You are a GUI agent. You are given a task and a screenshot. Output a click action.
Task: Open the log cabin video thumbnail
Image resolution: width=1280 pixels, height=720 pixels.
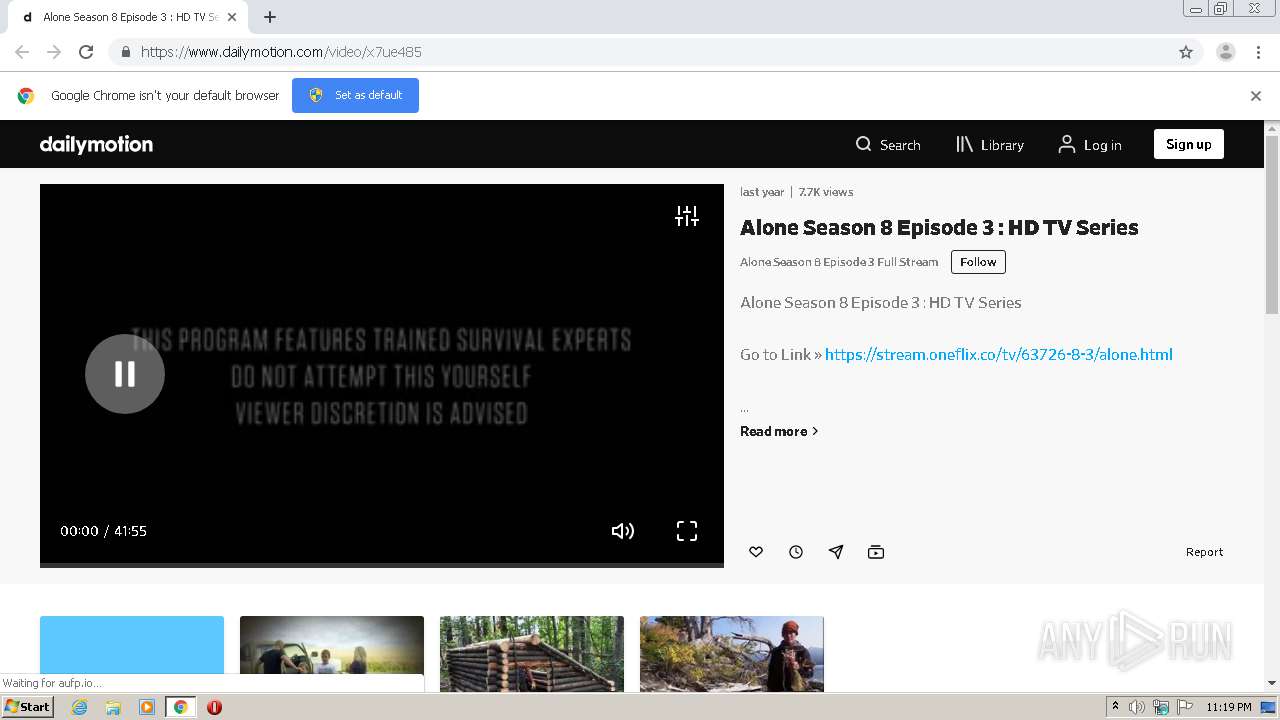pyautogui.click(x=532, y=654)
